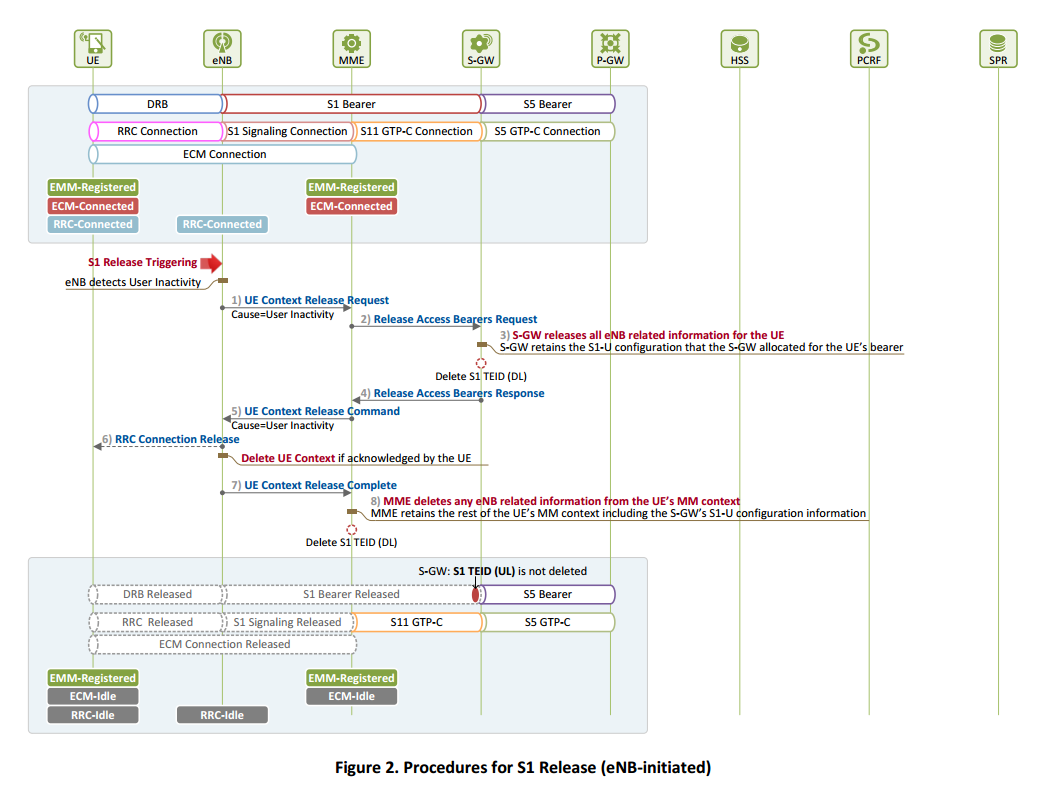This screenshot has height=801, width=1046.
Task: Click the RRC Connection Release message
Action: (176, 439)
